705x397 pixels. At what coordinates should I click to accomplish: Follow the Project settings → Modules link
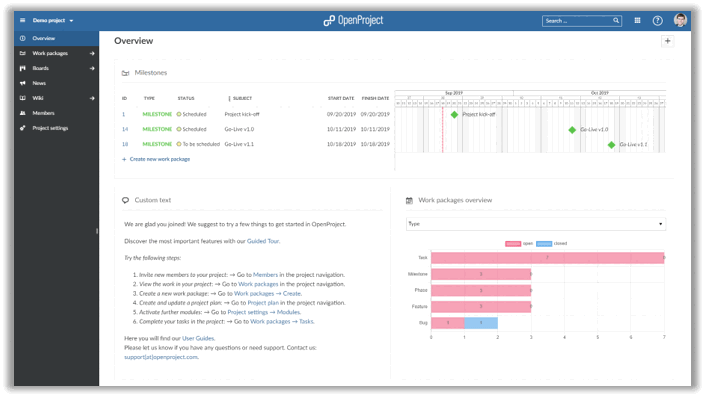(x=264, y=312)
